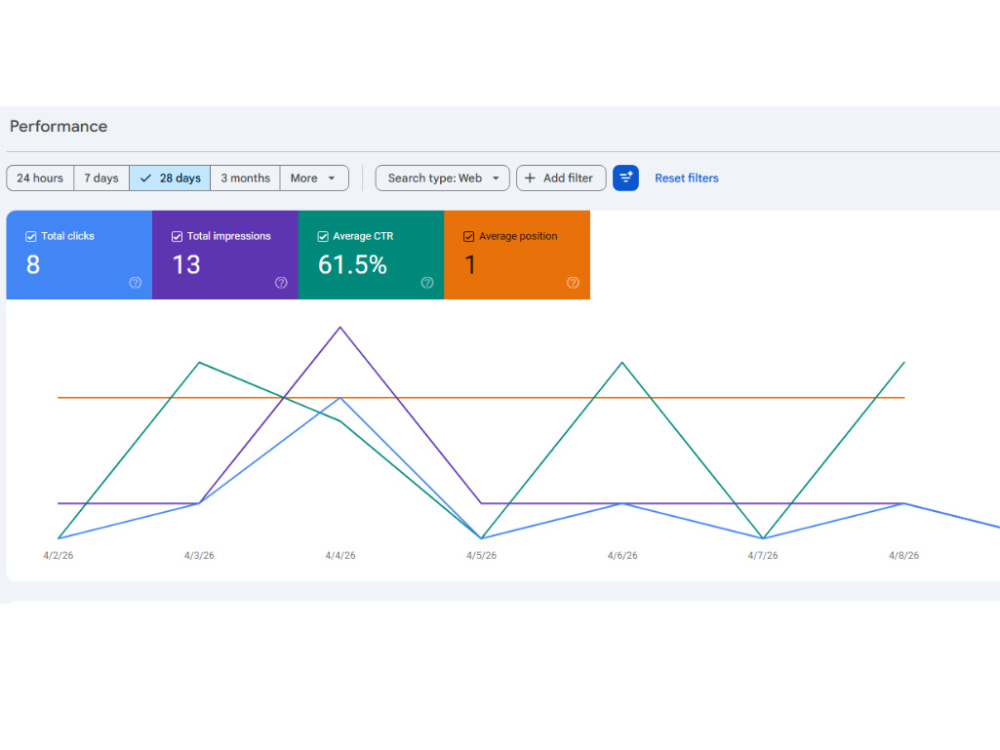Uncheck the Total impressions checkbox
The width and height of the screenshot is (1000, 750).
[177, 237]
